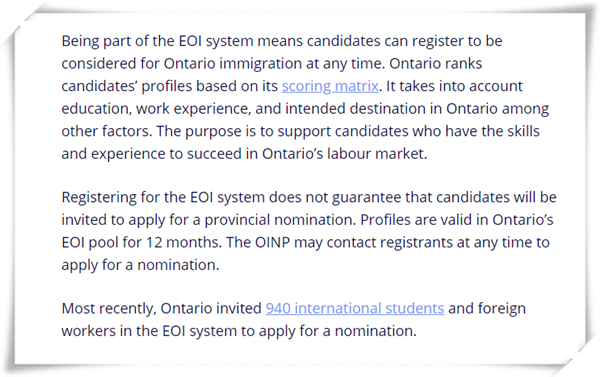
Task: Click the text "provincial nomination"
Action: (x=280, y=220)
